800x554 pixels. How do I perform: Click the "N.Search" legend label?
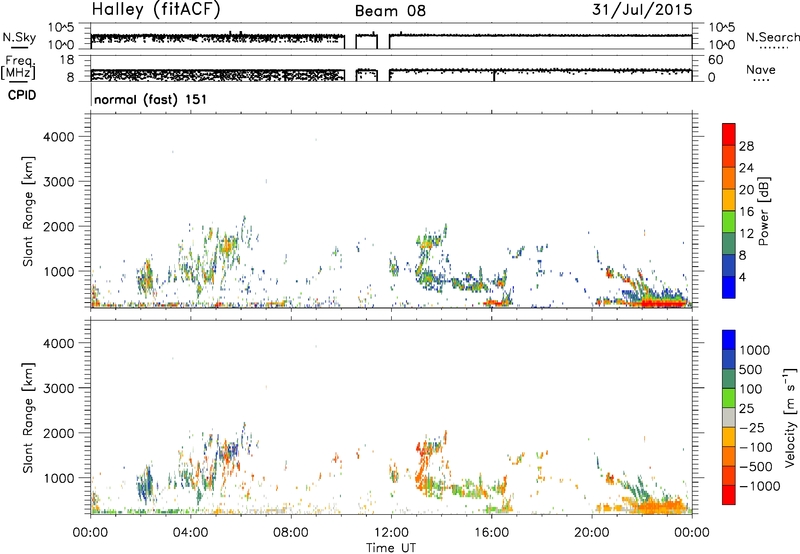tap(773, 37)
